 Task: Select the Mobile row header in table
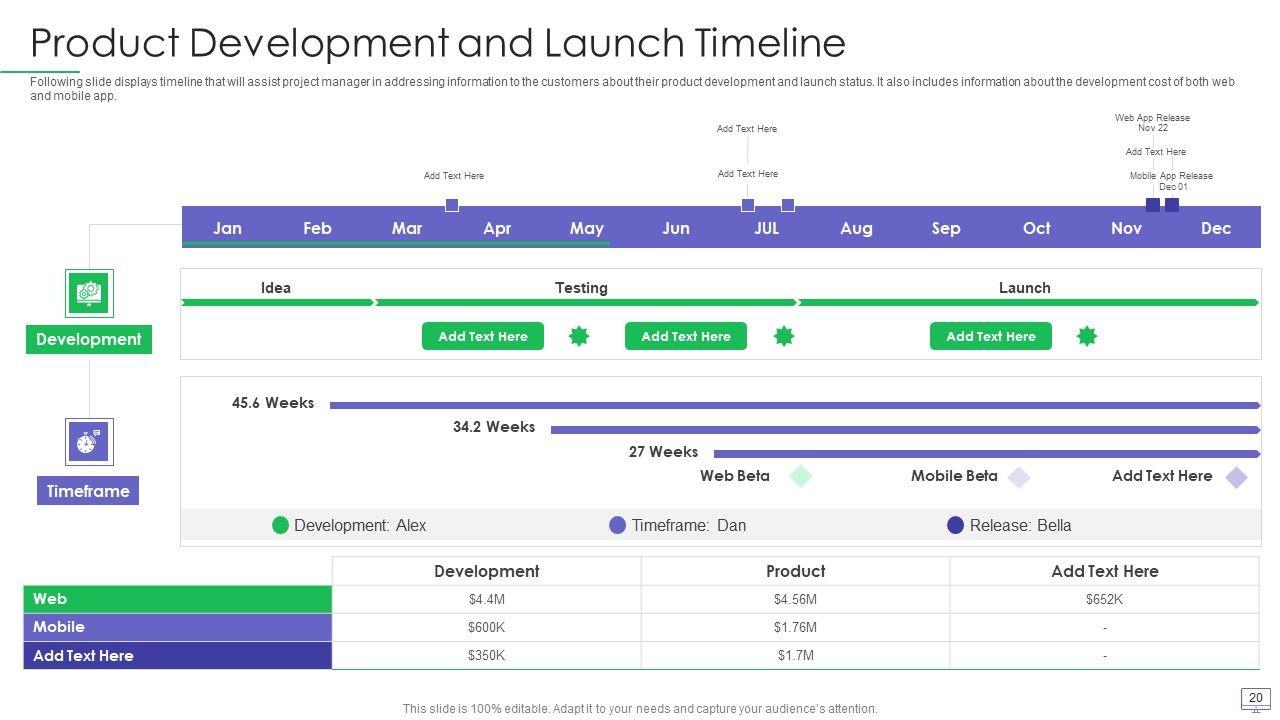(177, 627)
